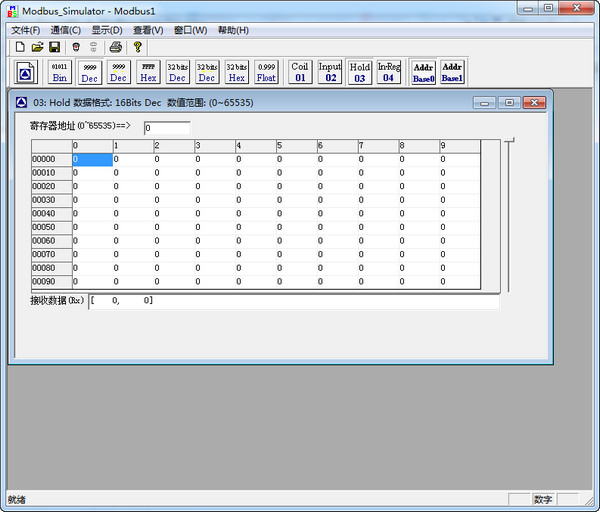
Task: Select the Bin data format button
Action: pyautogui.click(x=60, y=72)
